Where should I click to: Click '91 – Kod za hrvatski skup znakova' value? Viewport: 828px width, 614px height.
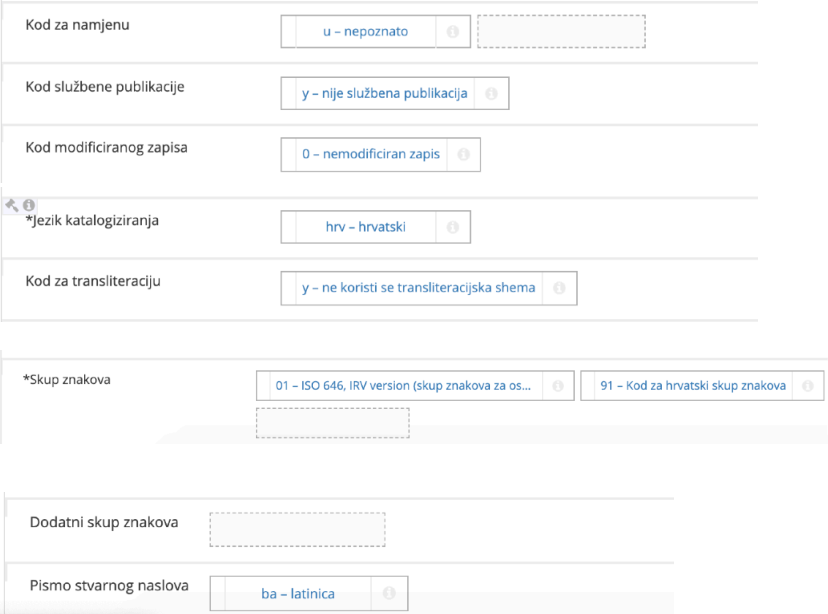point(693,386)
